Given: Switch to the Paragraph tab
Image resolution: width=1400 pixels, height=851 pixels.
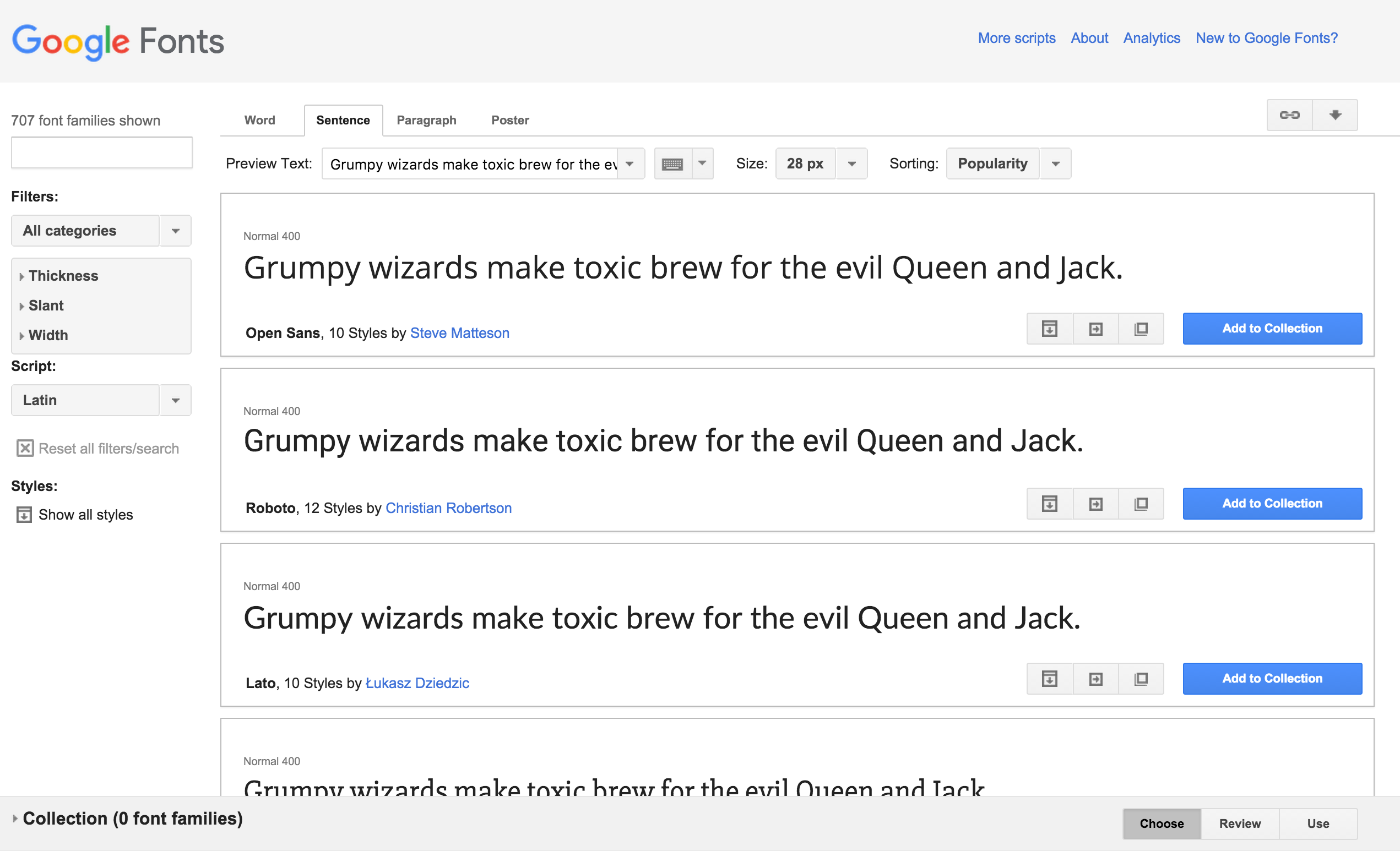Looking at the screenshot, I should click(426, 121).
